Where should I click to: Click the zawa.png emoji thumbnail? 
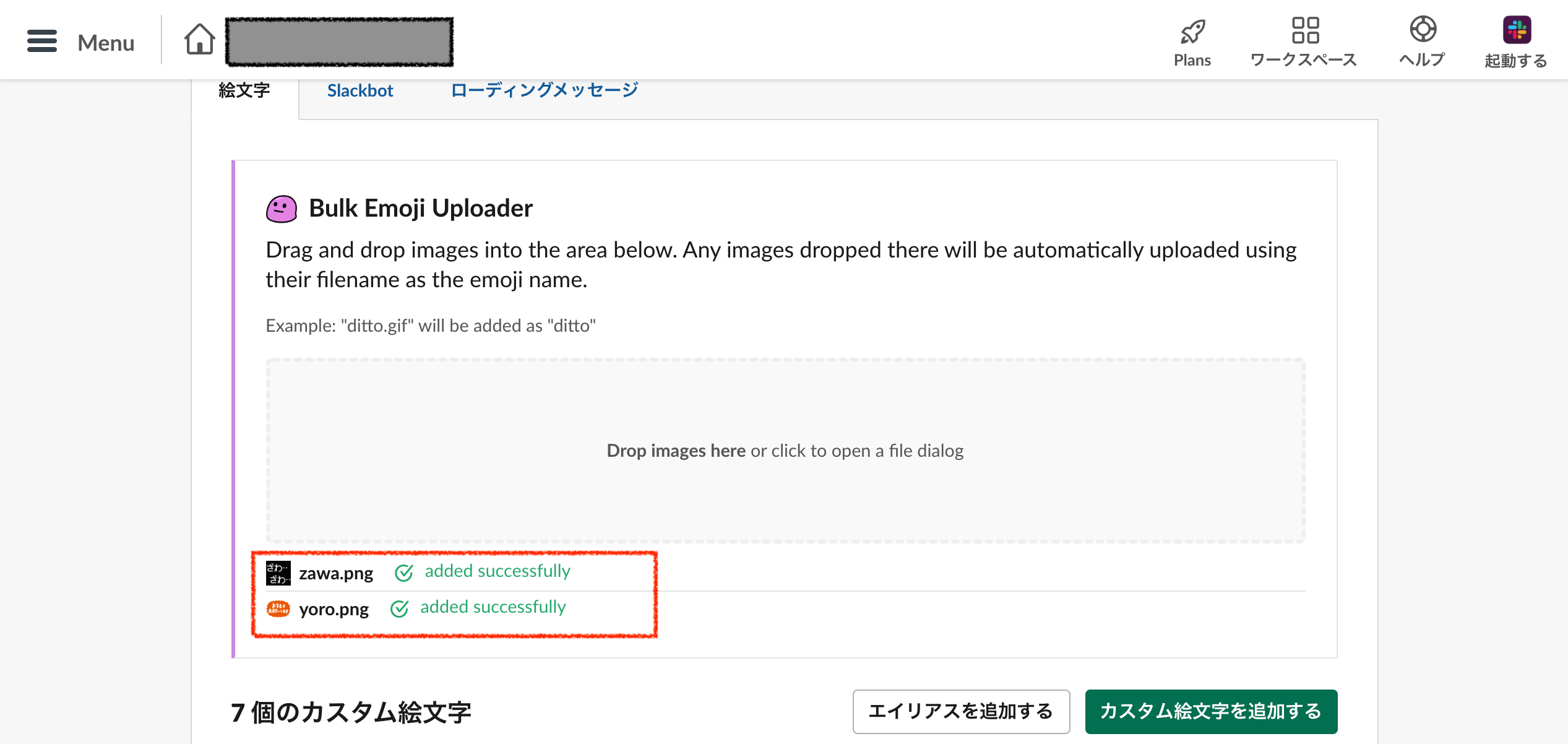[x=278, y=573]
